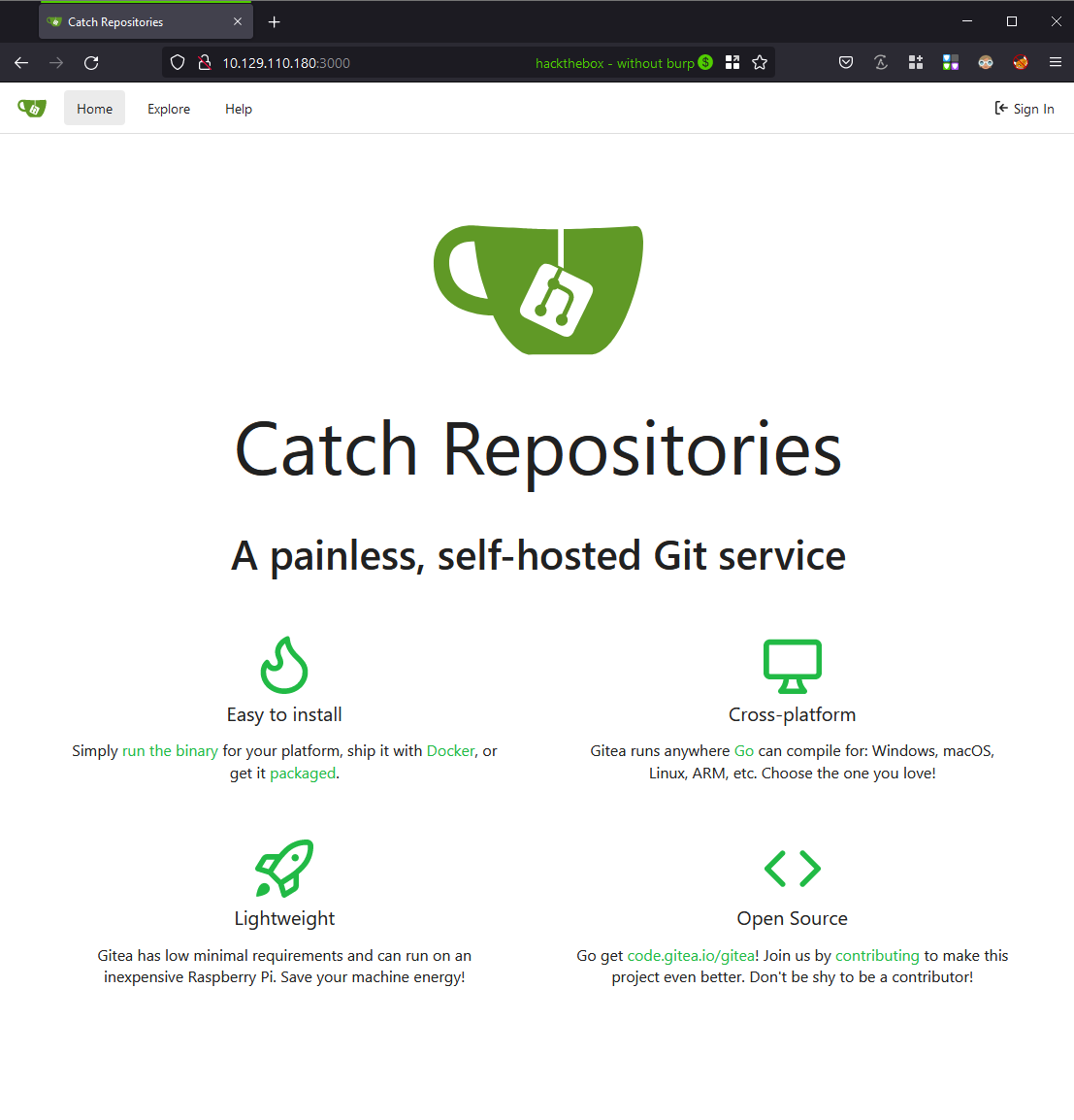Click the Gitea logo in navbar
1074x1120 pixels.
coord(32,109)
